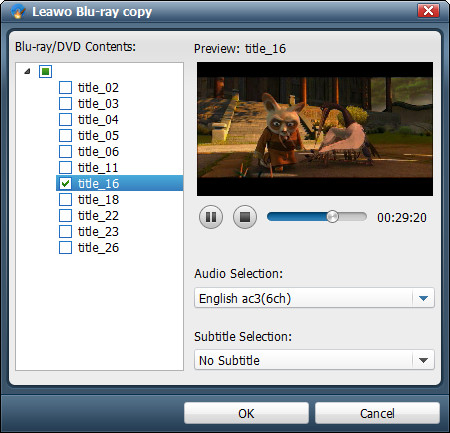450x433 pixels.
Task: Uncheck the title_16 checkbox
Action: coord(65,183)
